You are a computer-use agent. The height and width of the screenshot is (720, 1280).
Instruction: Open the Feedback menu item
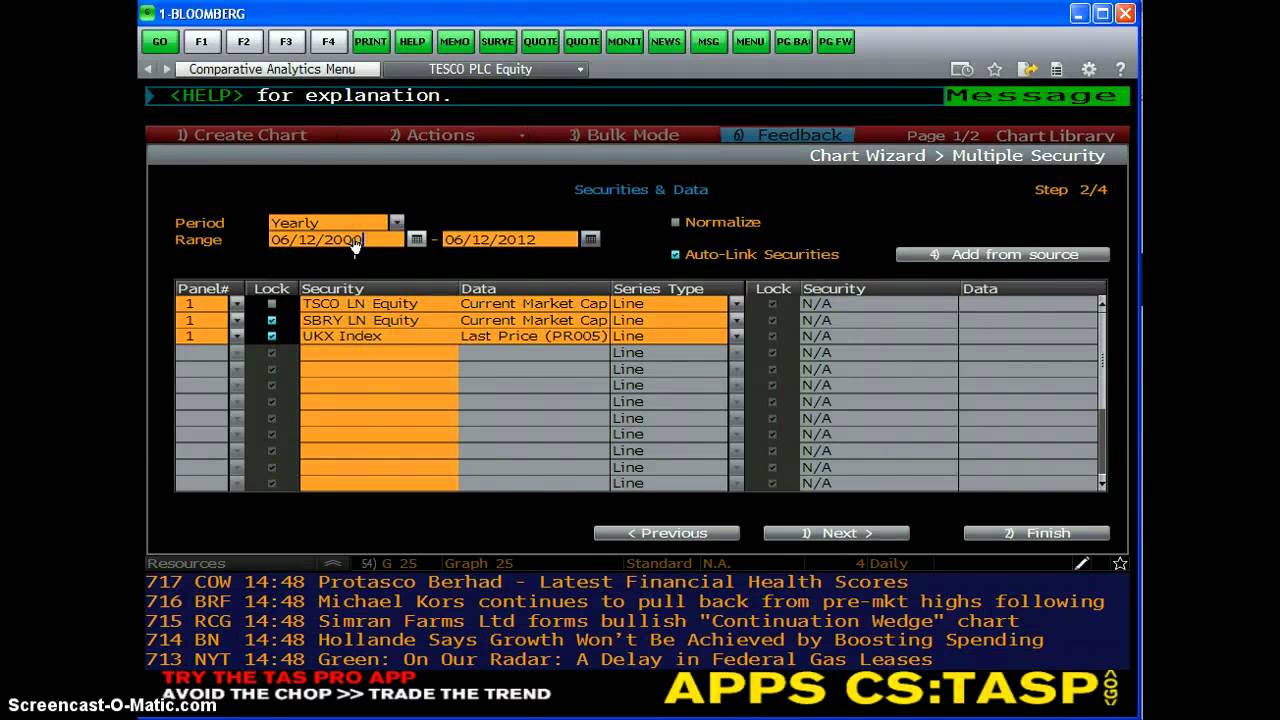tap(788, 135)
